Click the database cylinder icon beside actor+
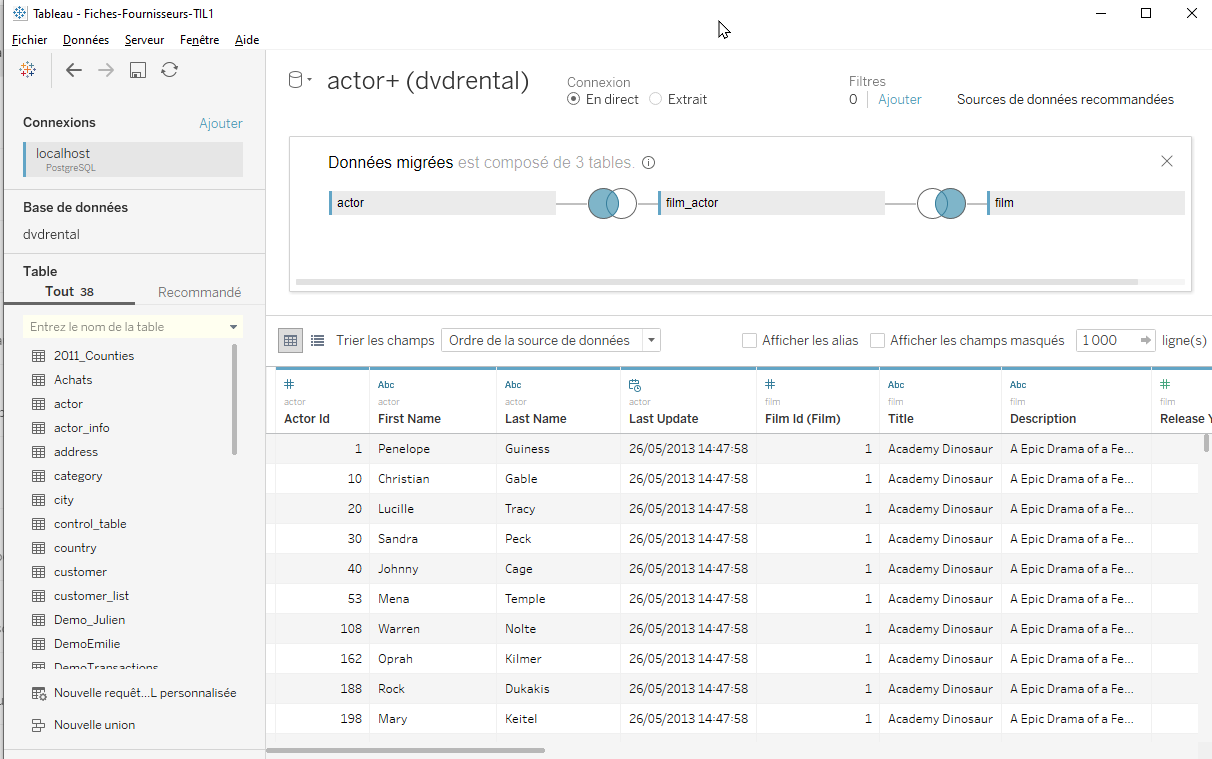Viewport: 1212px width, 759px height. [x=295, y=81]
